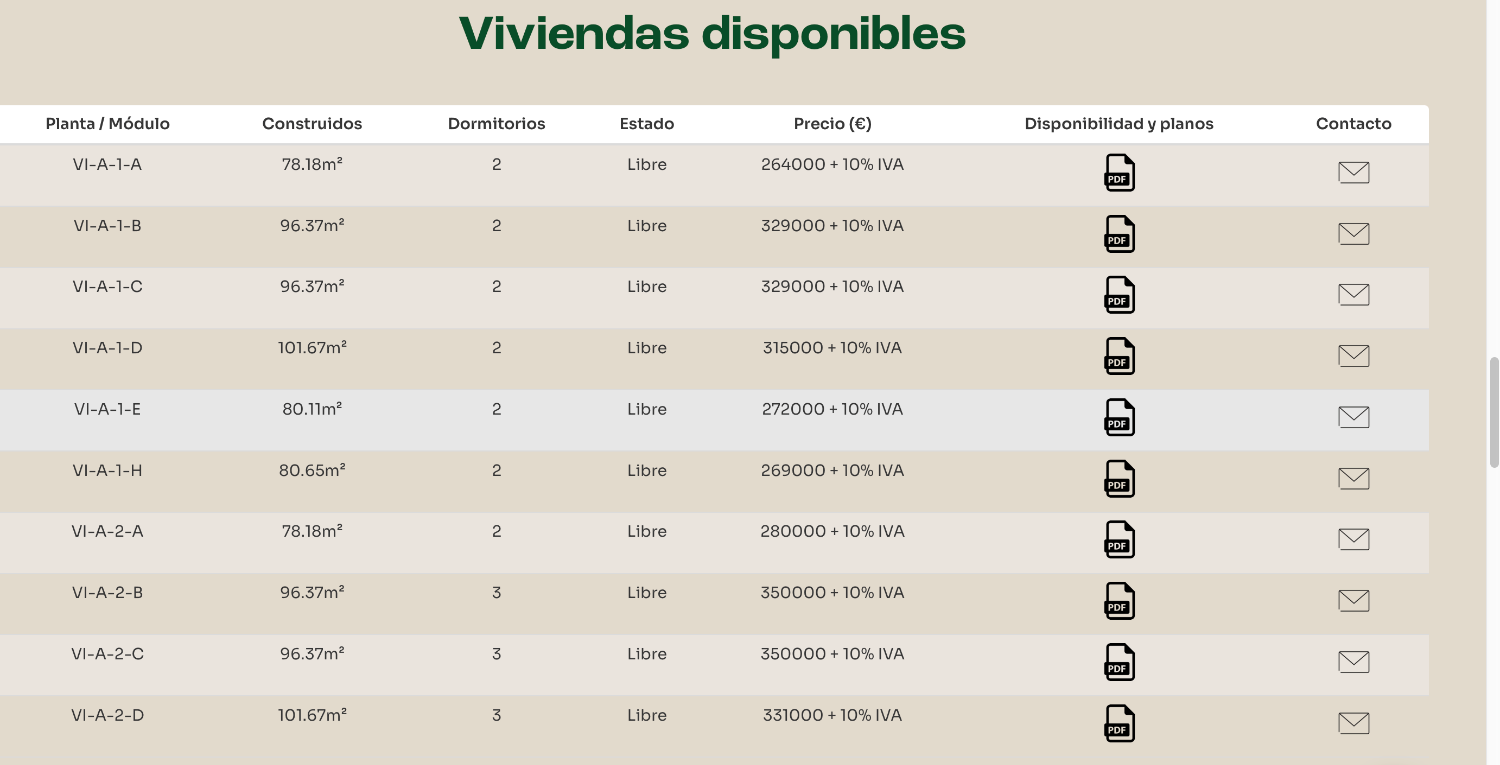
Task: Open the PDF plan for VI-A-1-C
Action: click(x=1119, y=295)
